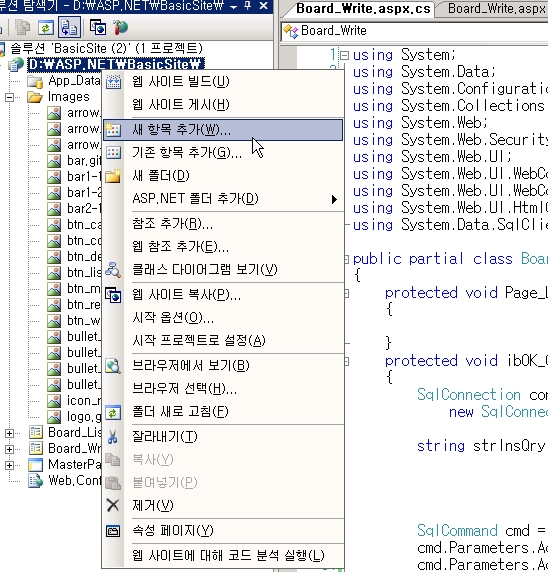Click the copy web site icon in menu
This screenshot has height=572, width=548.
coord(113,295)
